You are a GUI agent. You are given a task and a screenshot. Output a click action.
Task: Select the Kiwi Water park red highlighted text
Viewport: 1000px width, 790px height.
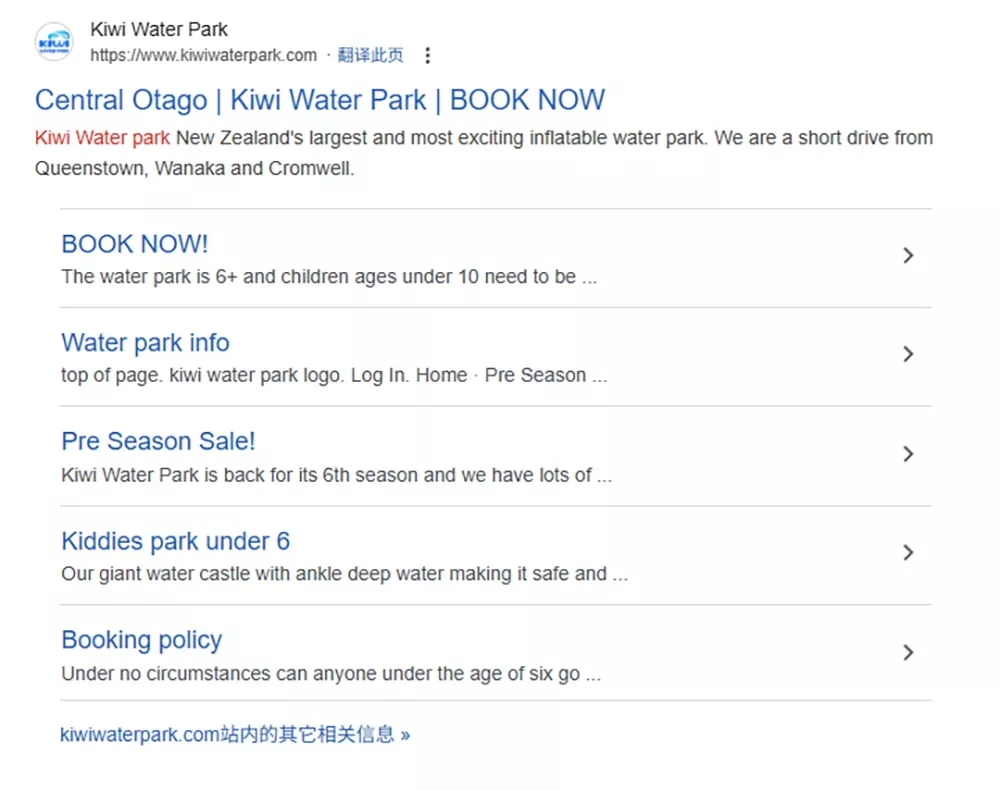102,138
